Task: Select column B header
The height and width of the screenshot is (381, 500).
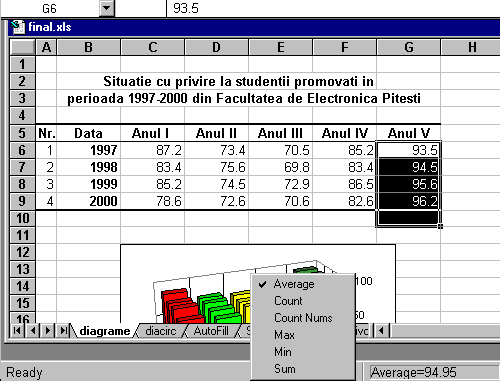Action: pyautogui.click(x=88, y=47)
